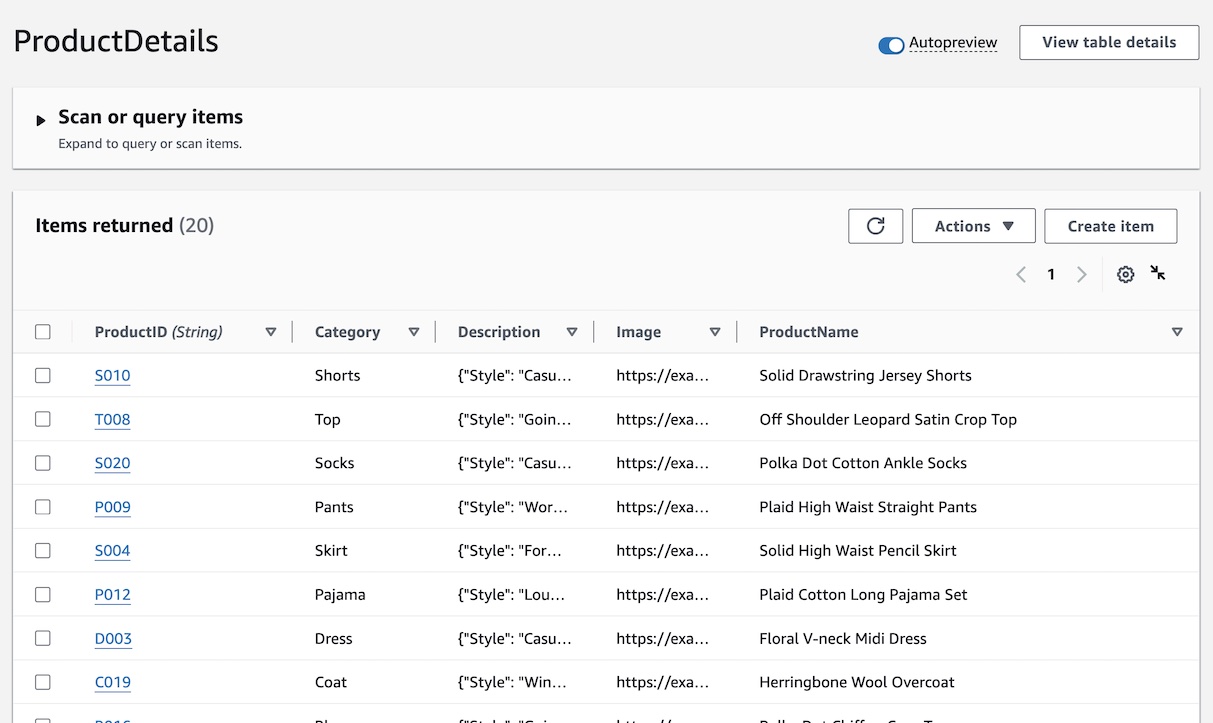Open item S010 link
Image resolution: width=1213 pixels, height=723 pixels.
(112, 376)
